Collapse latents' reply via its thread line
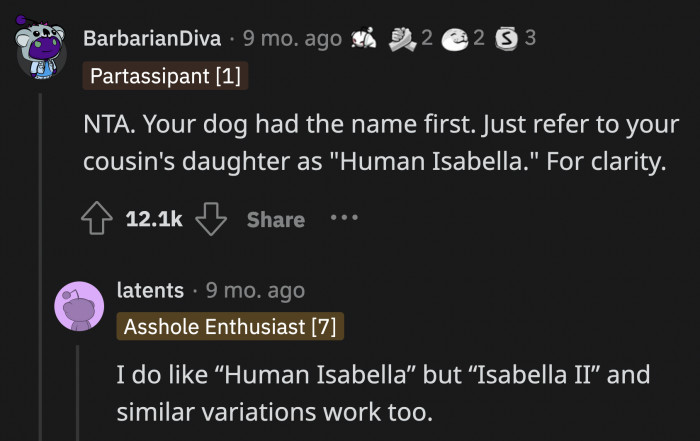700x441 pixels. click(x=79, y=390)
